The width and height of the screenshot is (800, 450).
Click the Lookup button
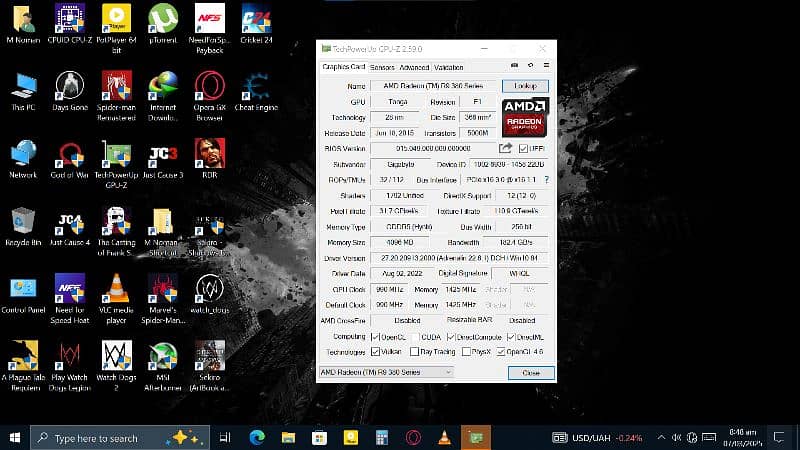[525, 86]
